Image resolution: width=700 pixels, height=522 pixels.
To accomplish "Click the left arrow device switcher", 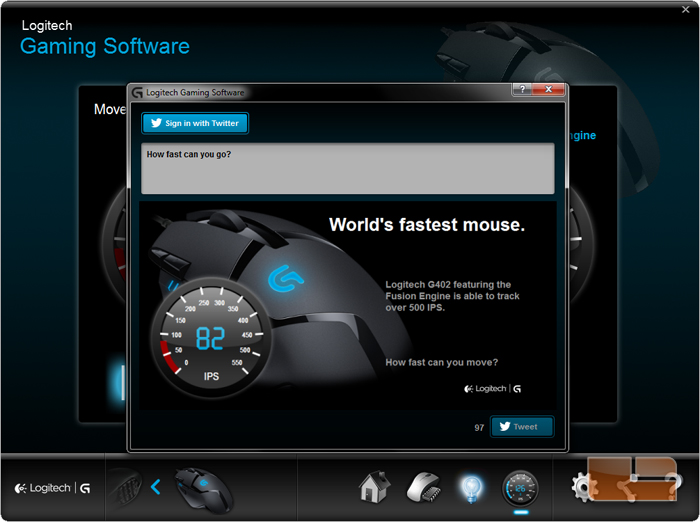I will point(156,487).
